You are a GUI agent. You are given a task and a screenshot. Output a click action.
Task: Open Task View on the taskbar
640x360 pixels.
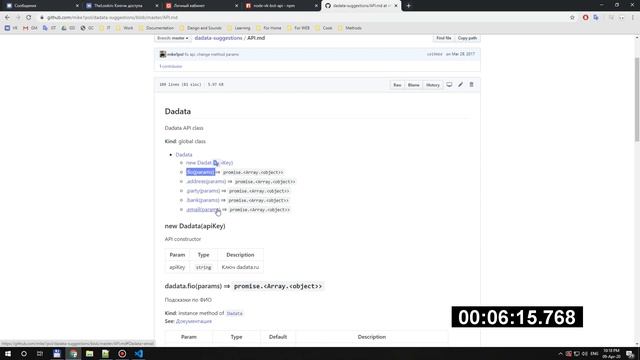(x=40, y=353)
